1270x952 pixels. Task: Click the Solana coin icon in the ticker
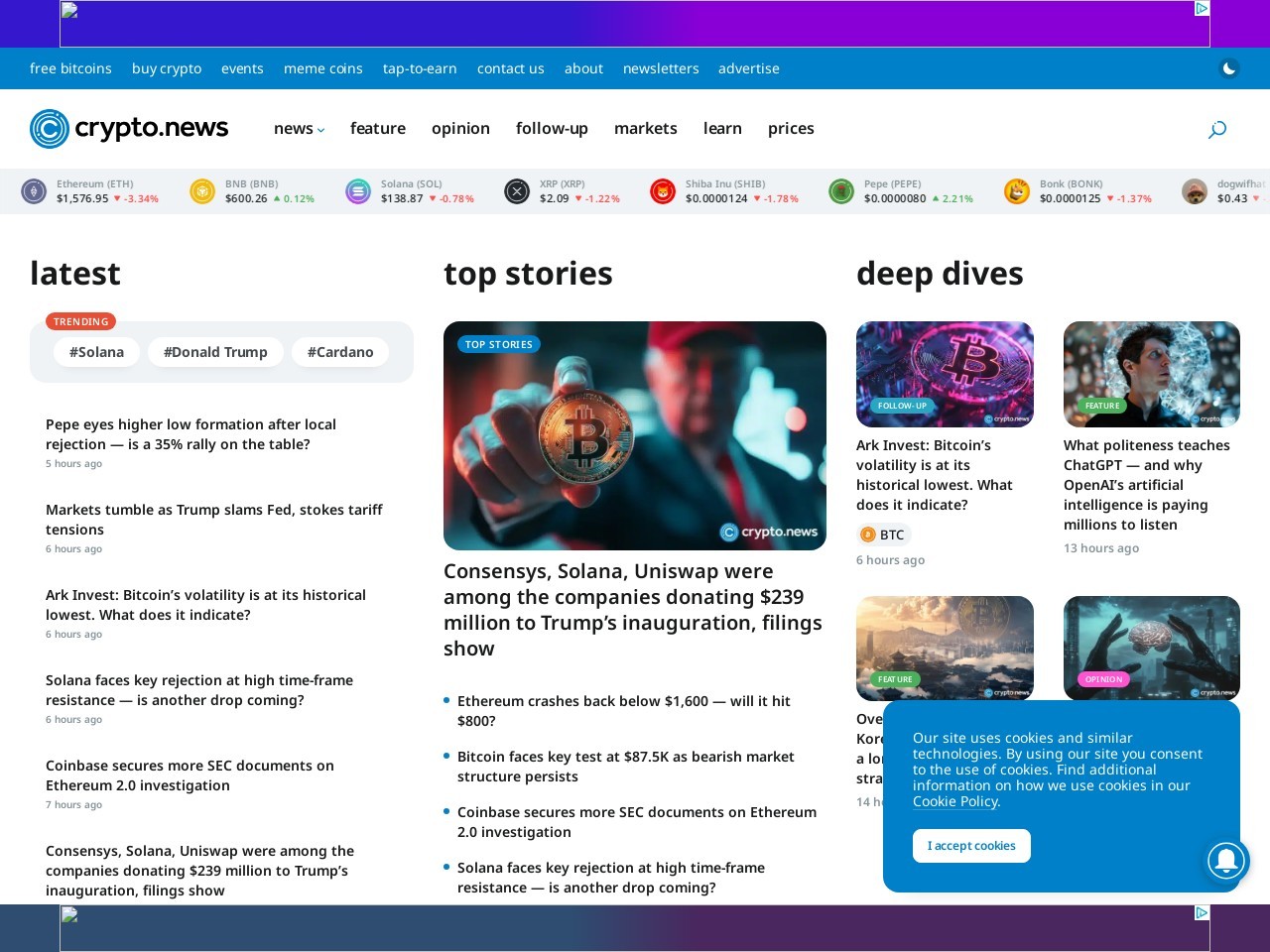[357, 190]
